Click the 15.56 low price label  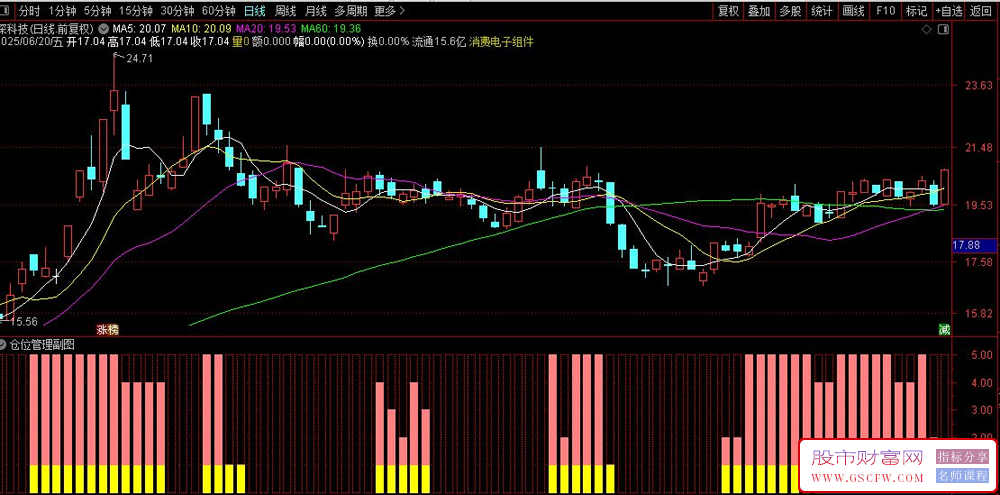[24, 321]
